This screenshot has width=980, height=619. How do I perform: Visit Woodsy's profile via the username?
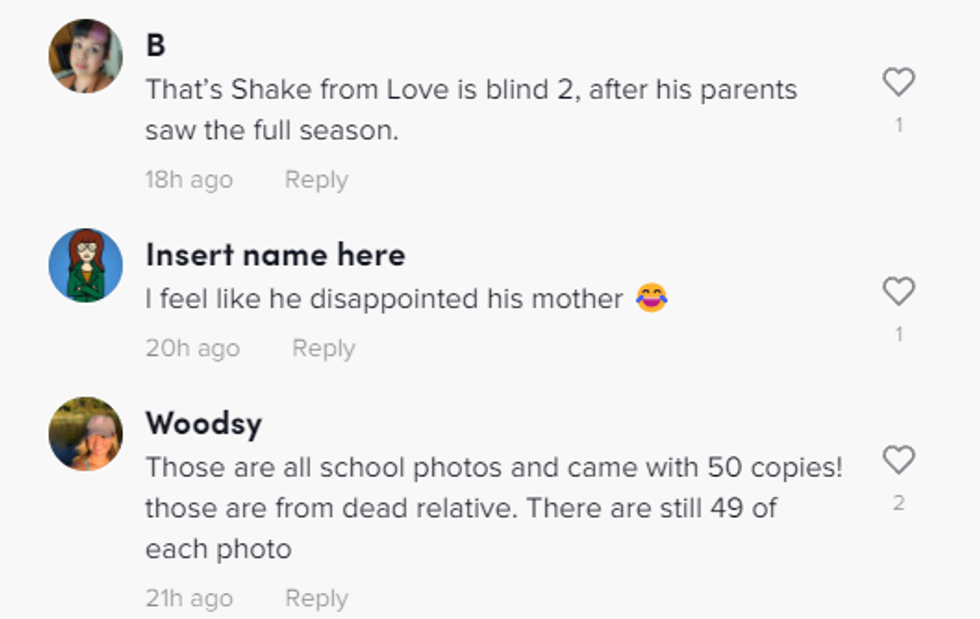click(x=203, y=423)
